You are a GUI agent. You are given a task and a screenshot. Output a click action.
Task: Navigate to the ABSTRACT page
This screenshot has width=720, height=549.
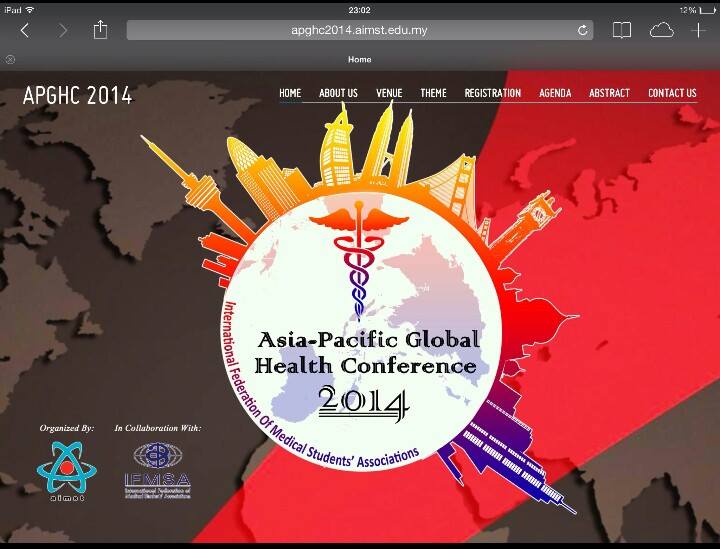coord(609,93)
